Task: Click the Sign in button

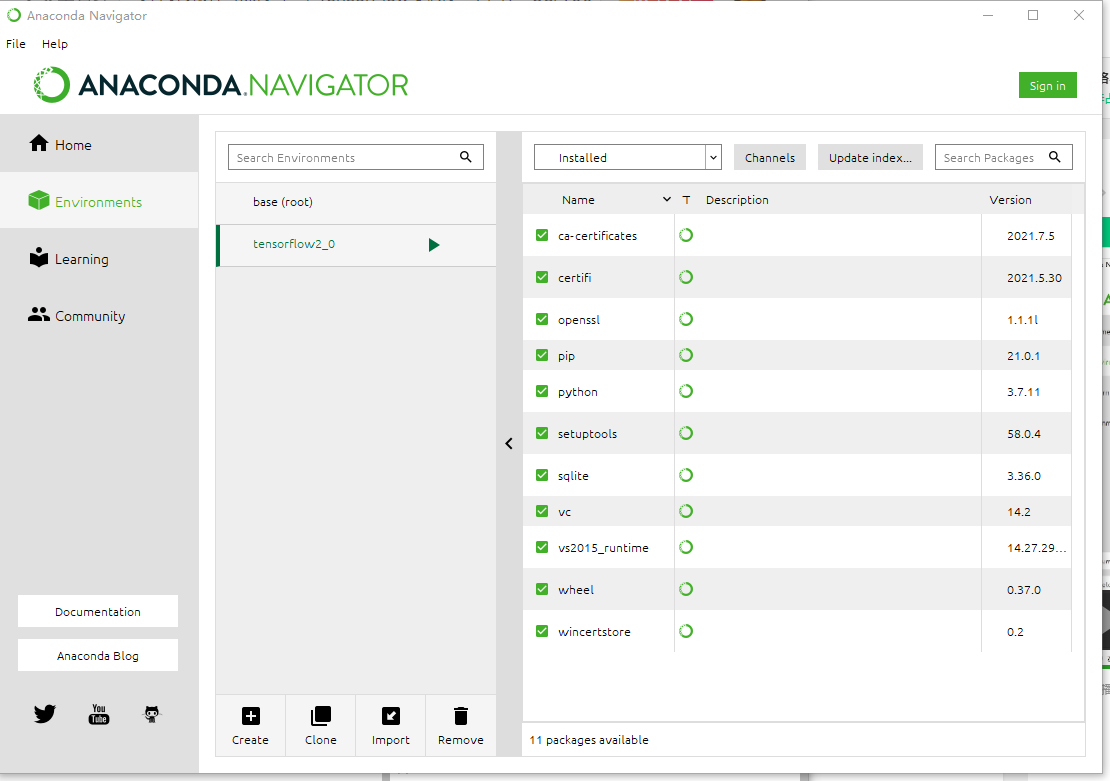Action: [1048, 86]
